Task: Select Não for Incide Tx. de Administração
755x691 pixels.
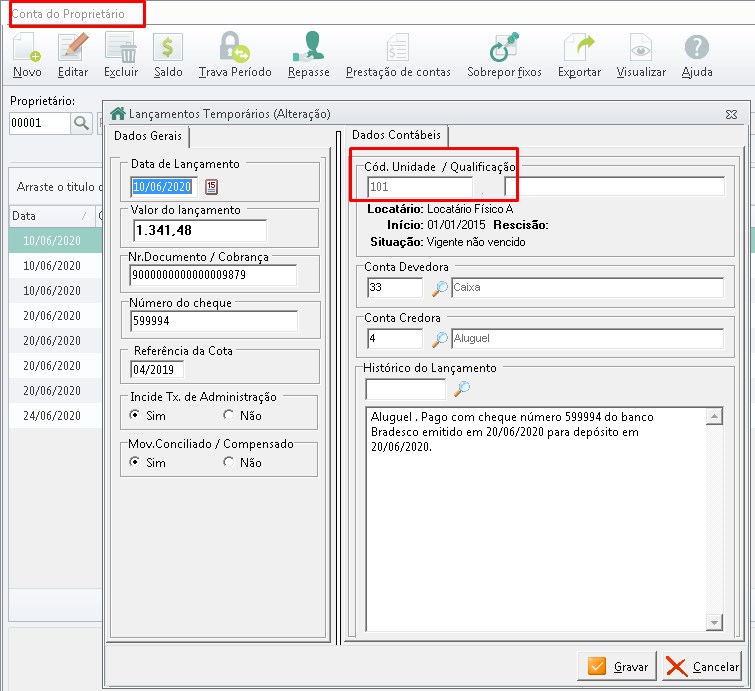Action: point(229,415)
